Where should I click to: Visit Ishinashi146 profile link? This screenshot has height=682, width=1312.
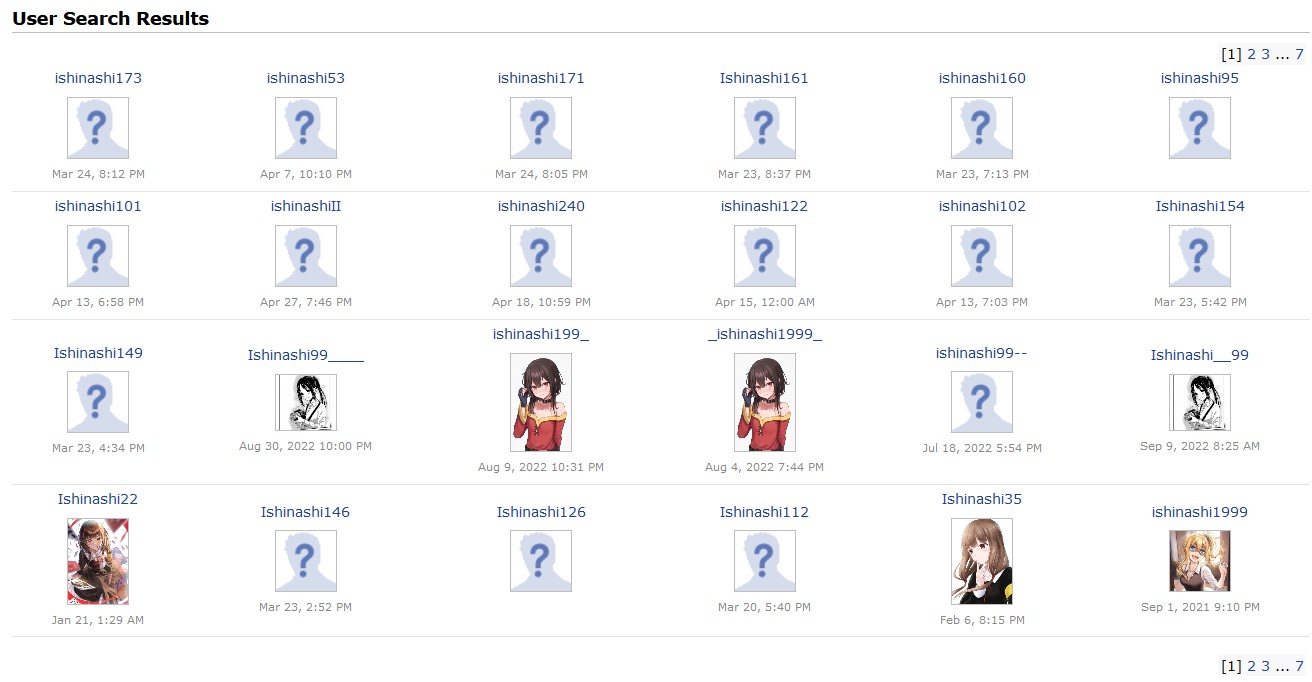tap(306, 512)
